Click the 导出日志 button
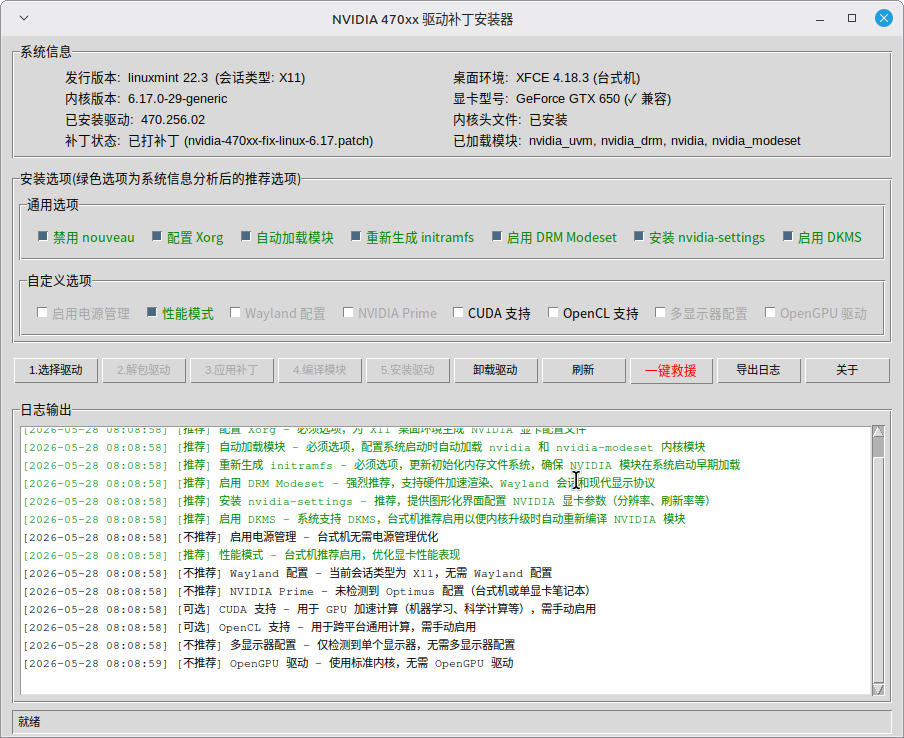This screenshot has width=904, height=738. (758, 370)
